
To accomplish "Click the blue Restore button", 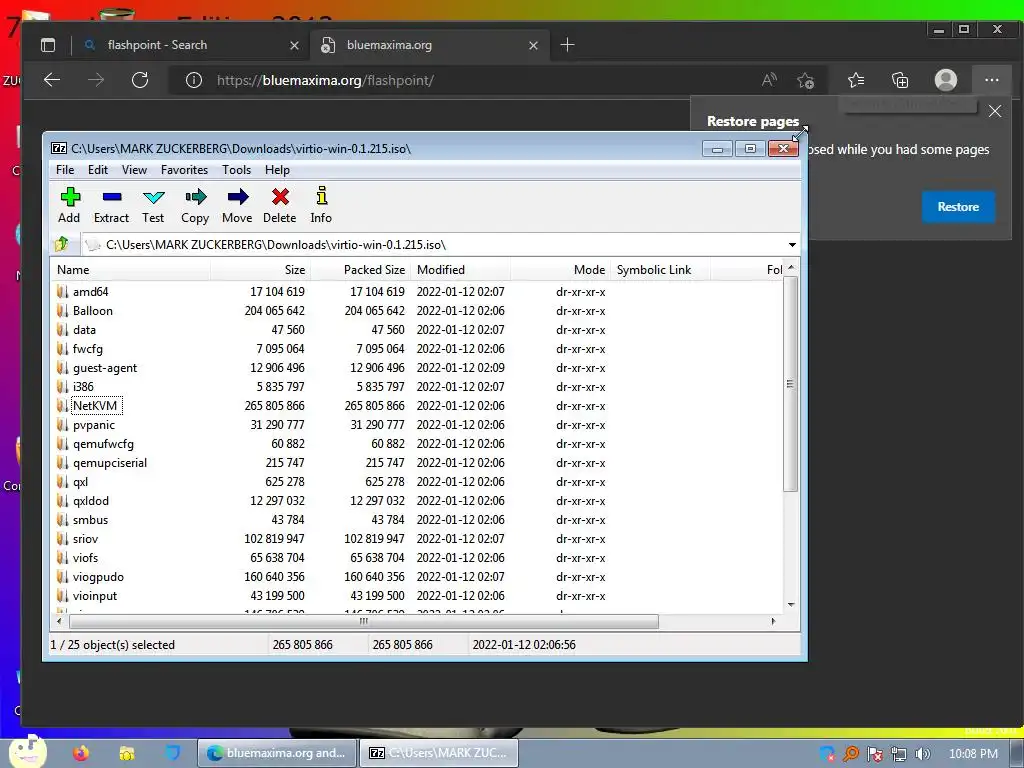I will click(x=958, y=207).
